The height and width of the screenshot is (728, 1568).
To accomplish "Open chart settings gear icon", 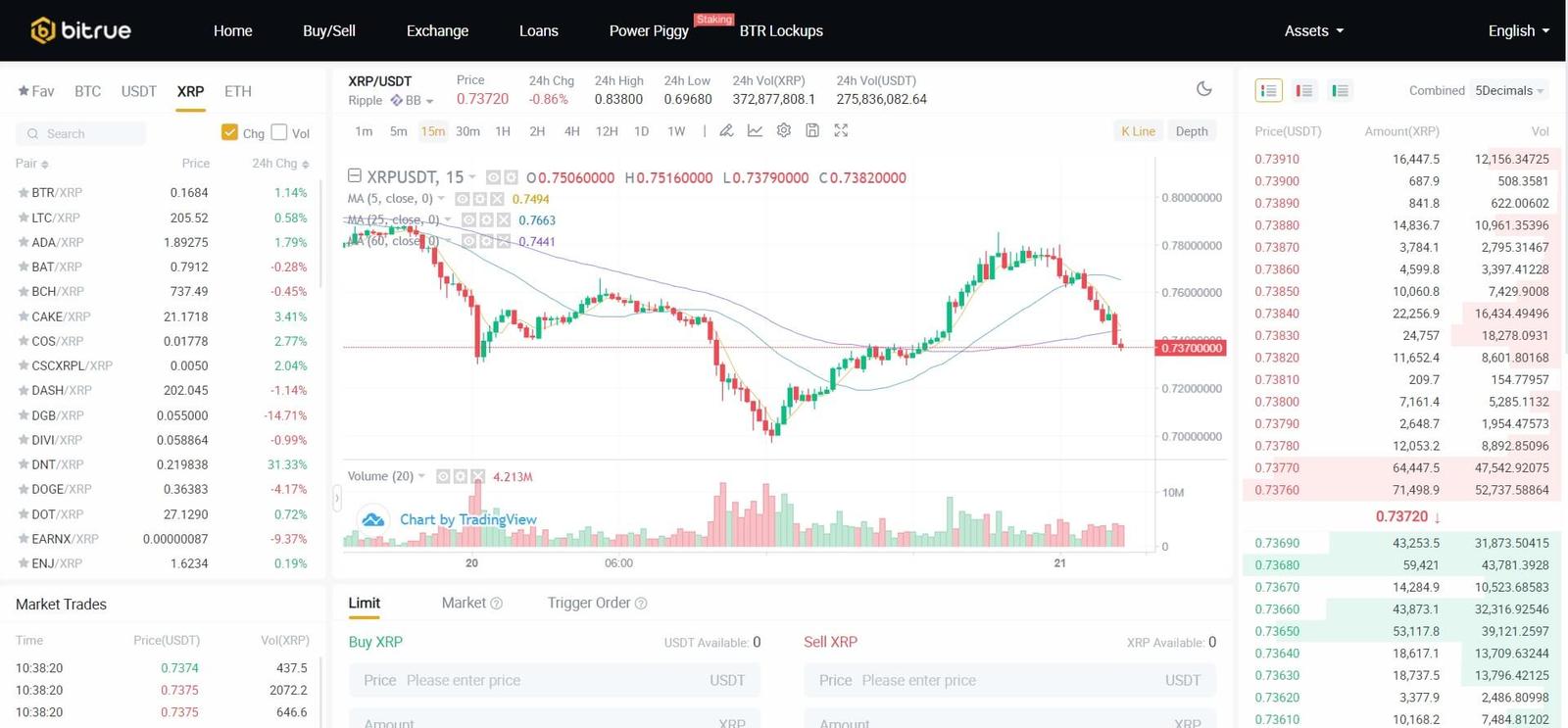I will click(x=784, y=130).
